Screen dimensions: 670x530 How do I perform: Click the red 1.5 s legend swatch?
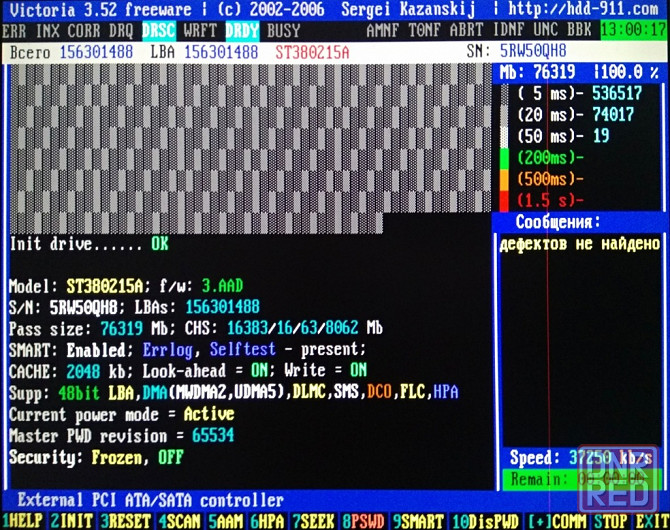(x=504, y=200)
